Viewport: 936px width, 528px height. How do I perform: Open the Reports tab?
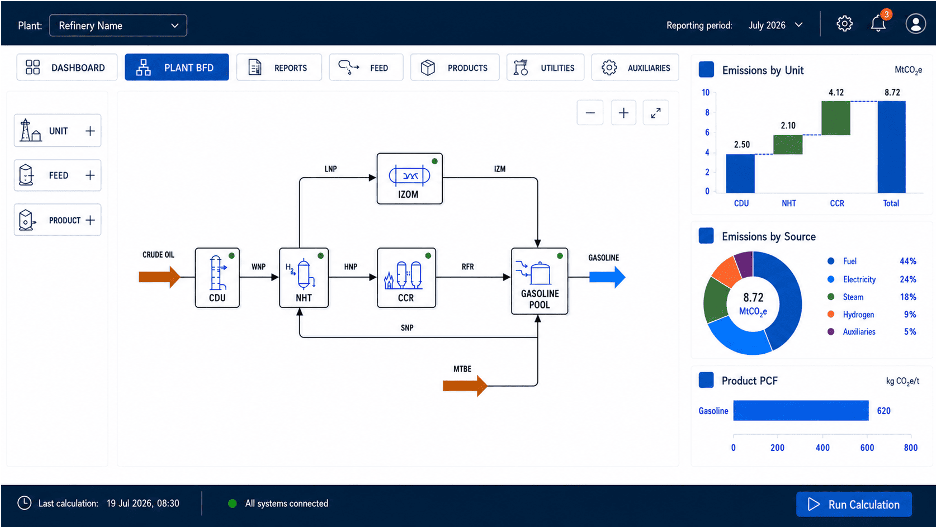coord(279,67)
